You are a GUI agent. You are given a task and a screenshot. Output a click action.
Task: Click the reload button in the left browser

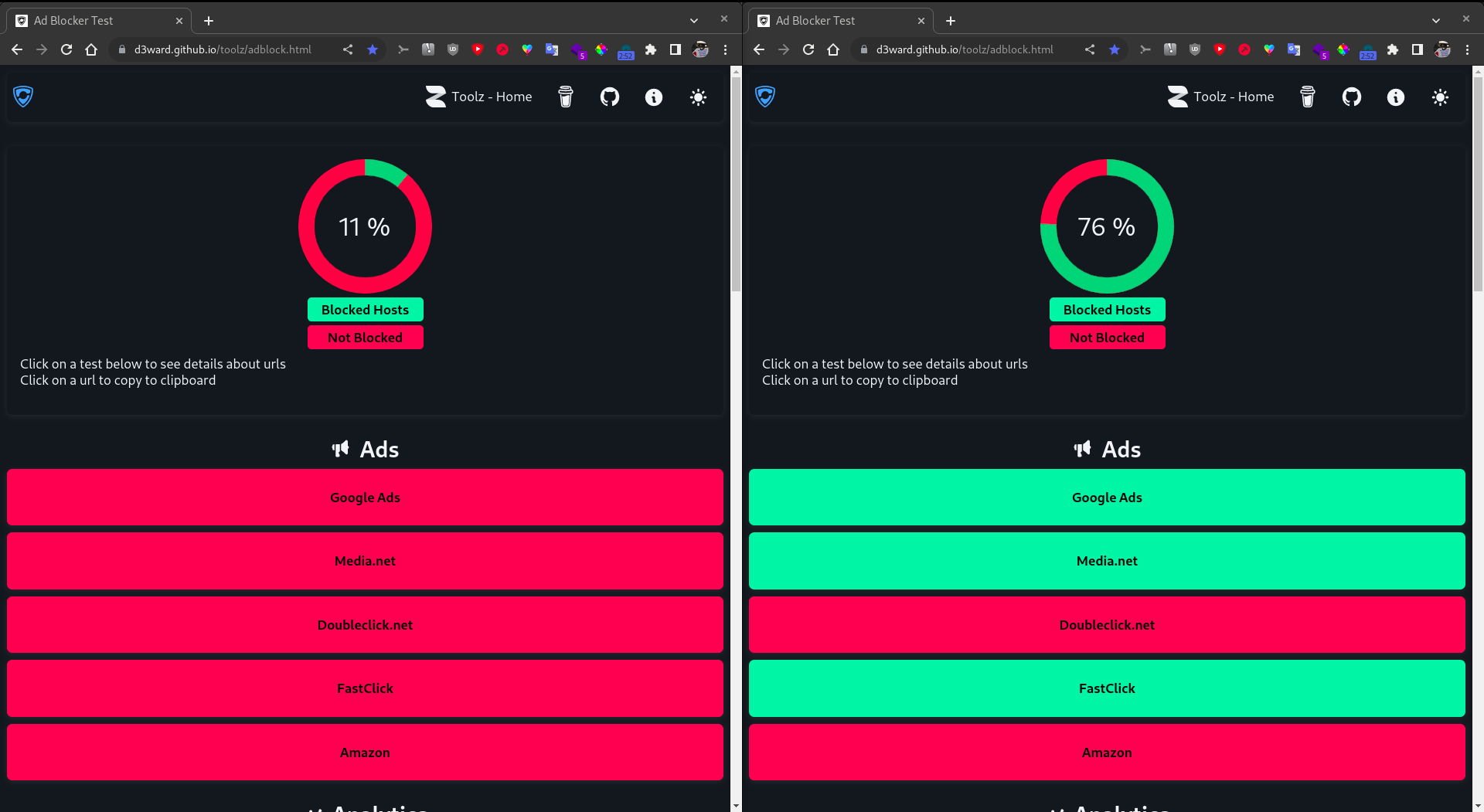click(66, 49)
